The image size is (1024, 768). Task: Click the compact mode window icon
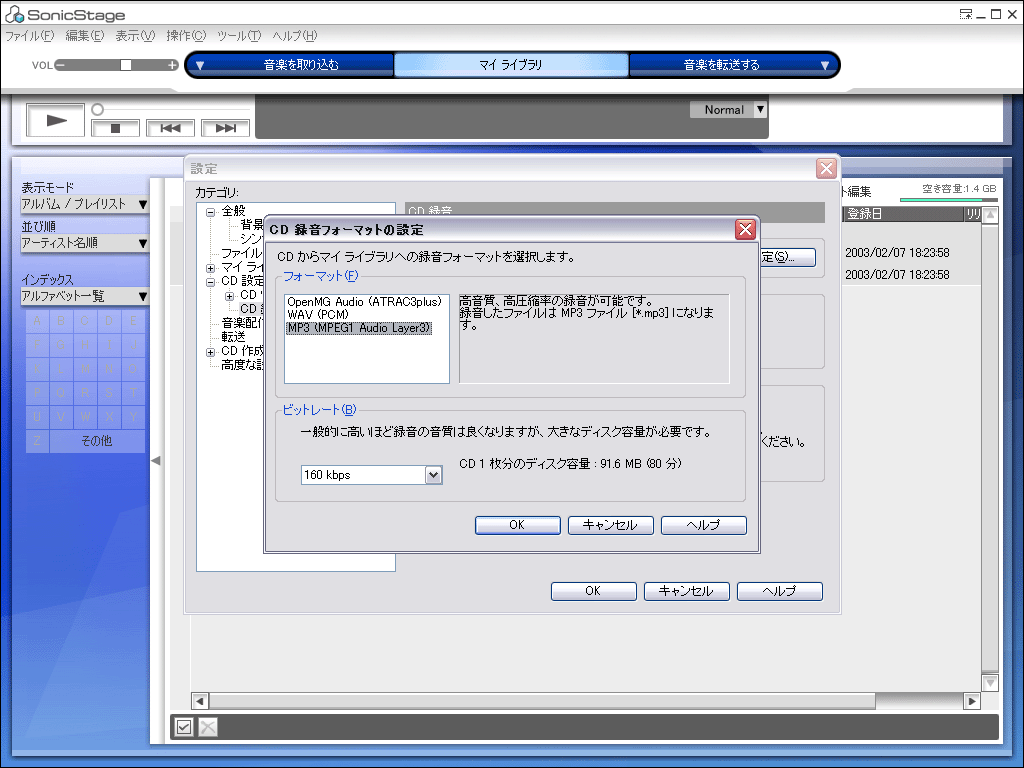click(967, 14)
